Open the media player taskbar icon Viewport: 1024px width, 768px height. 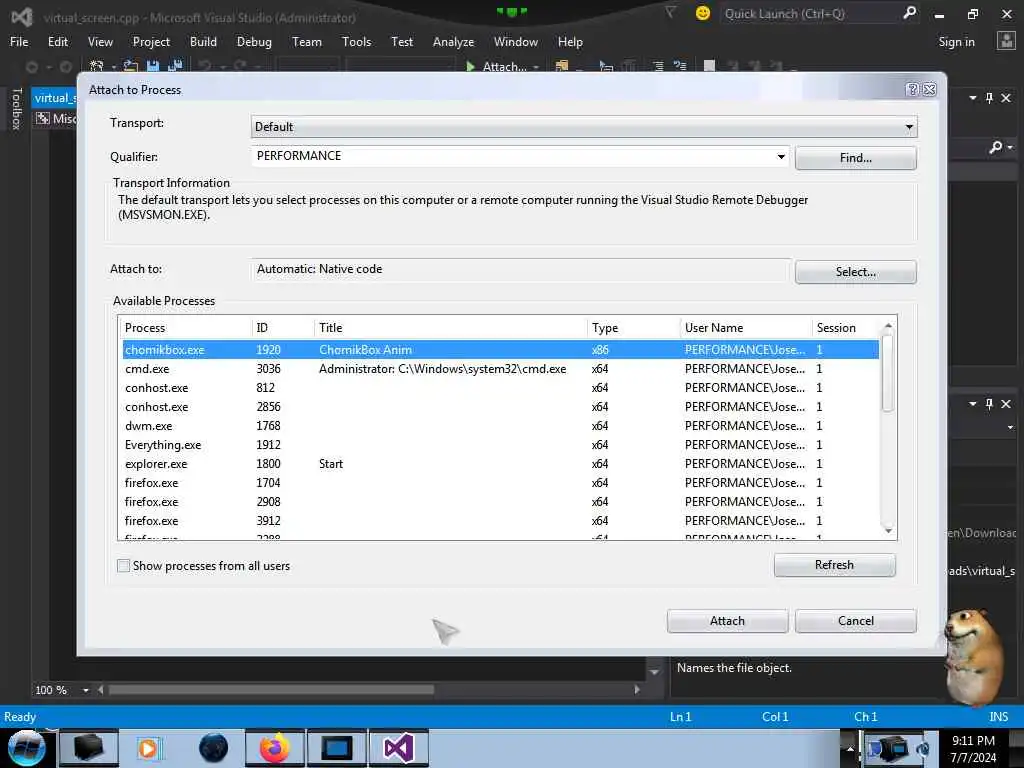[x=148, y=748]
